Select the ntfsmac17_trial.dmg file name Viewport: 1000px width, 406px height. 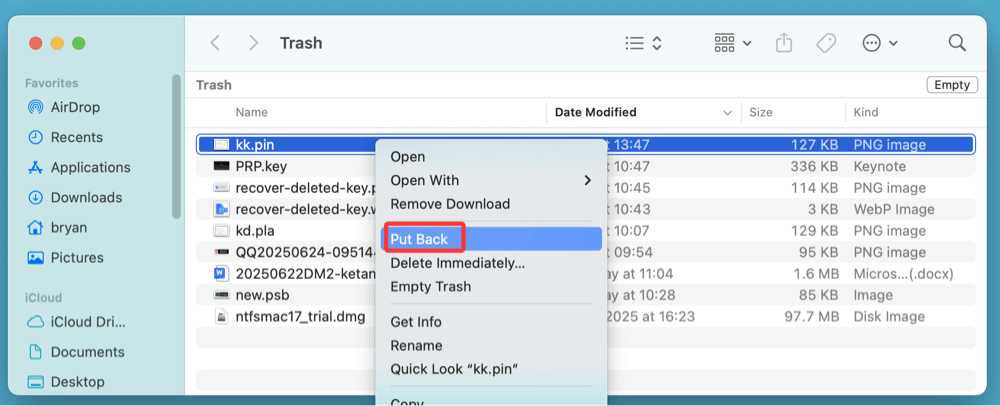click(x=300, y=317)
